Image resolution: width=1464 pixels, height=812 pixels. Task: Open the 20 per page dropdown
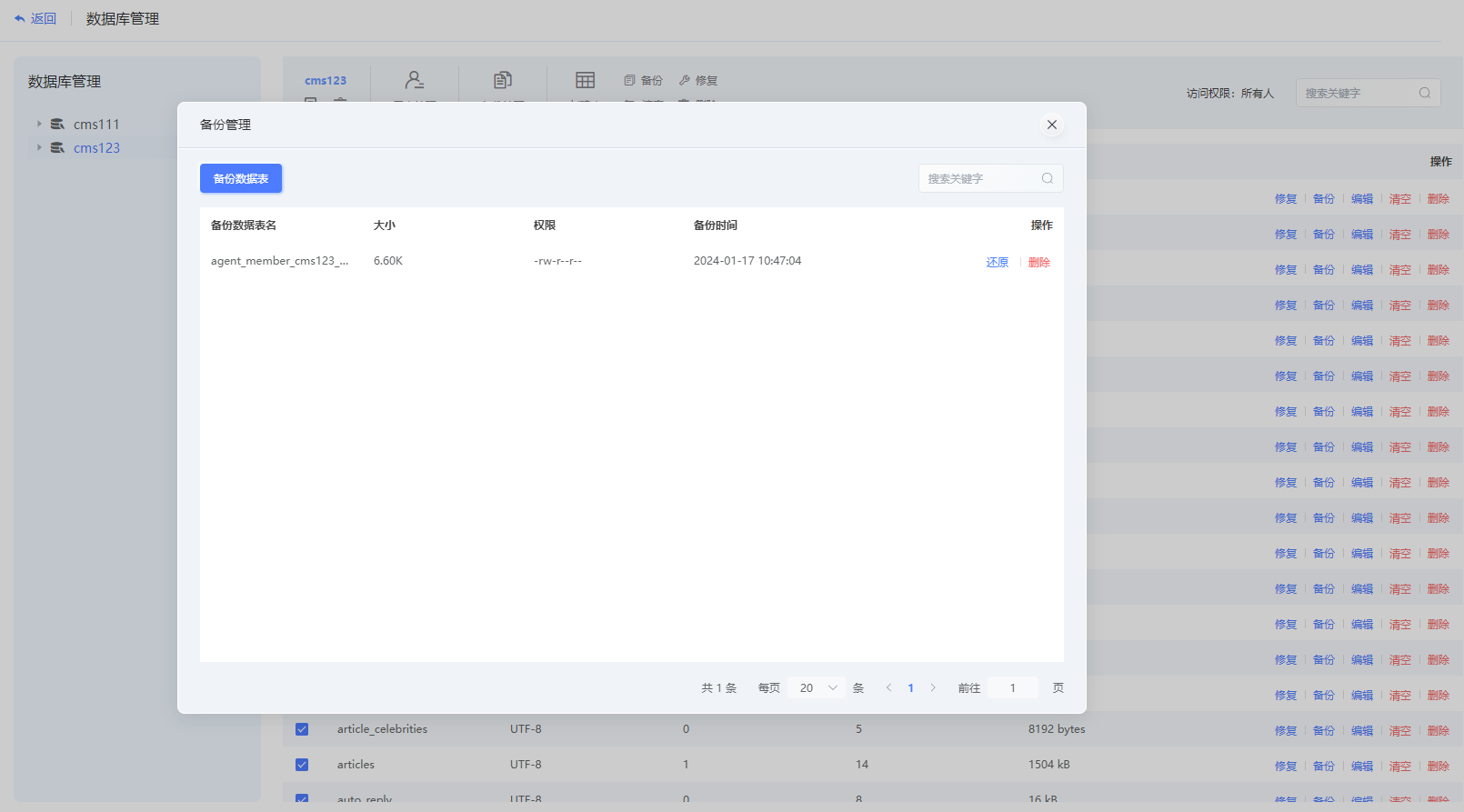pyautogui.click(x=817, y=687)
